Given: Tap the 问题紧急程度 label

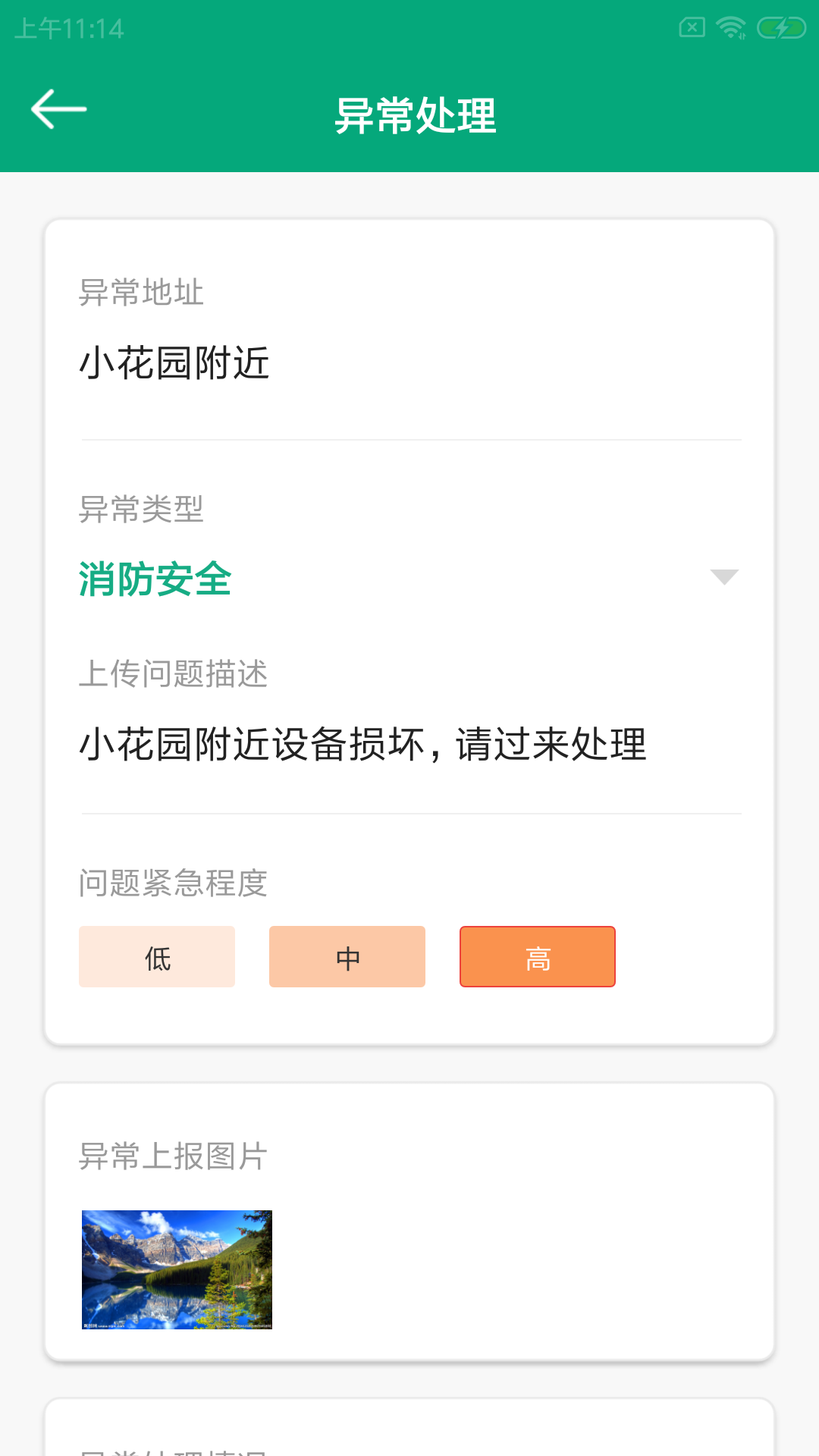Looking at the screenshot, I should pyautogui.click(x=174, y=883).
